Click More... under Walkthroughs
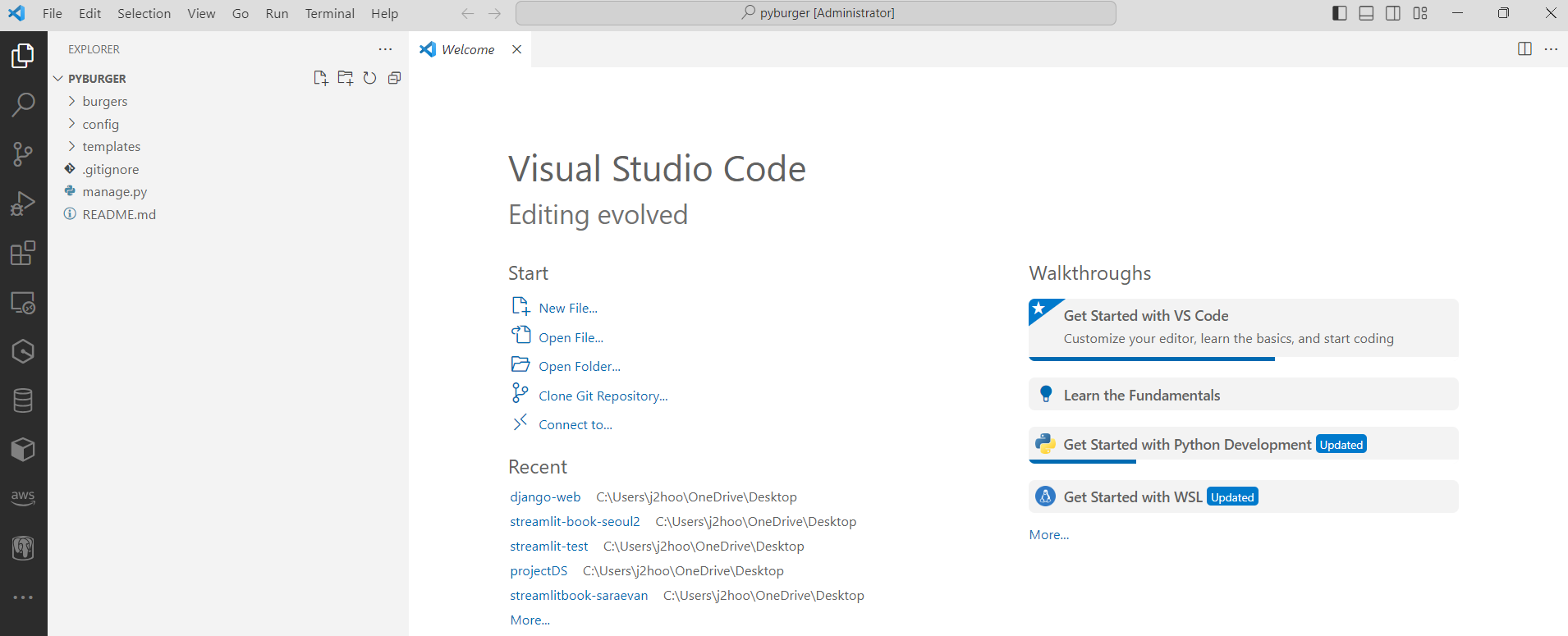Viewport: 1568px width, 636px height. 1049,535
